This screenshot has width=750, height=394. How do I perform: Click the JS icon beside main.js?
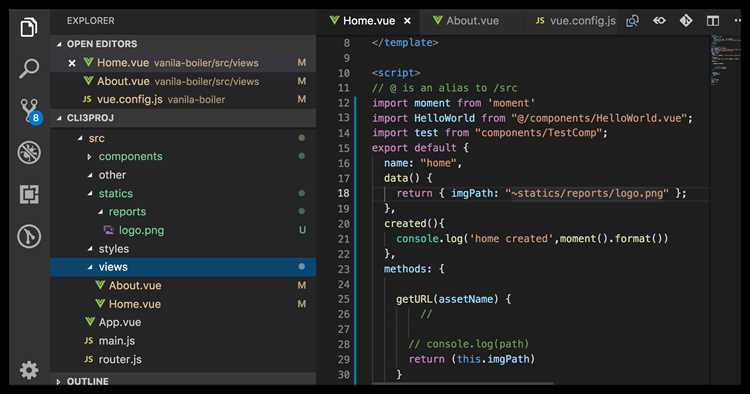click(88, 340)
